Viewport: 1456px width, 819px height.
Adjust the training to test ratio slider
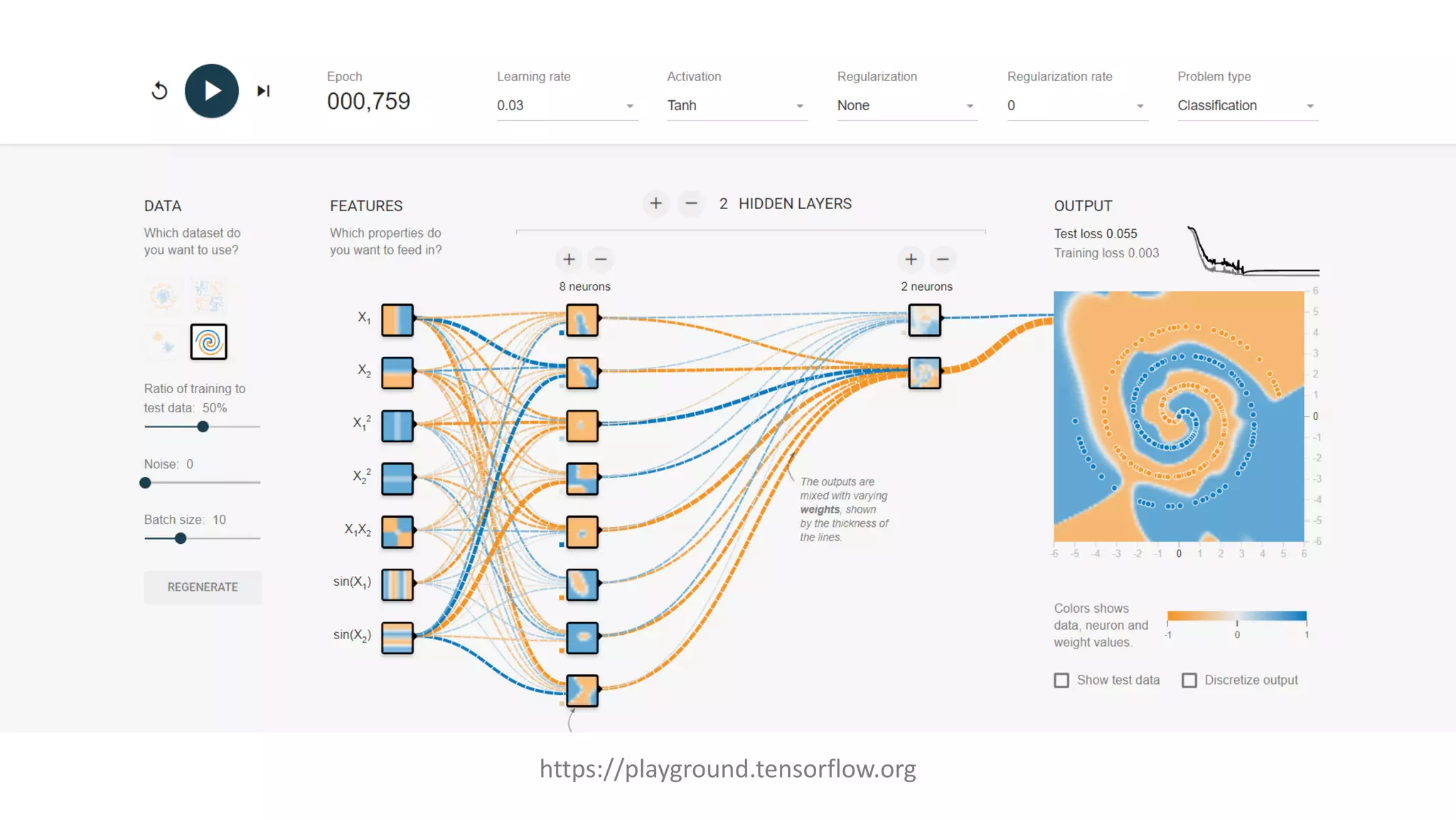[203, 427]
